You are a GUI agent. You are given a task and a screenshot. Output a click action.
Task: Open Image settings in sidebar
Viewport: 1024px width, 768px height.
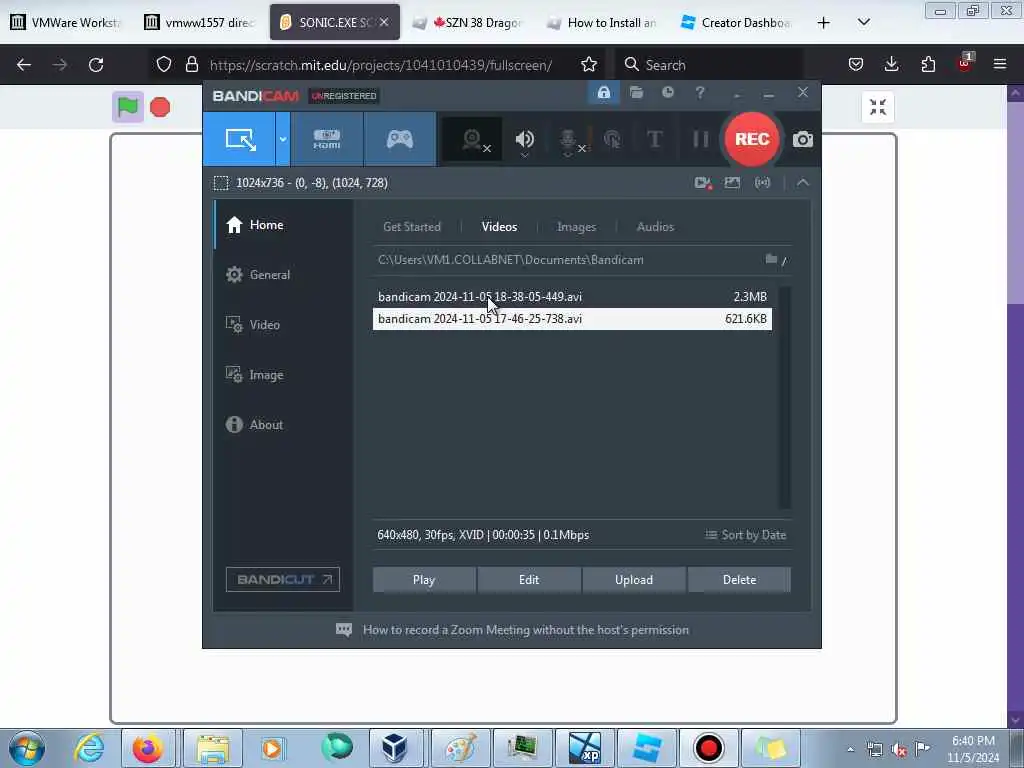[x=283, y=375]
